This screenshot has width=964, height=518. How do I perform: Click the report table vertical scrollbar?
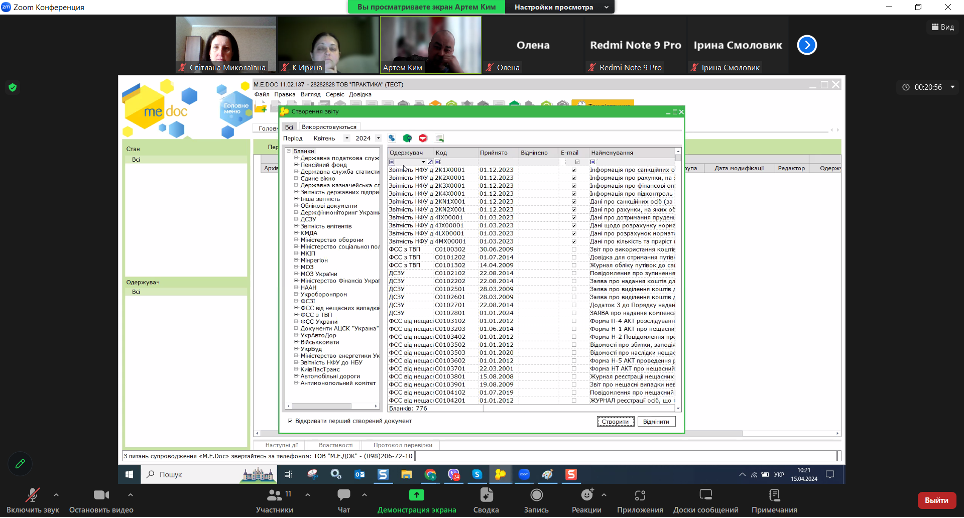tap(678, 280)
